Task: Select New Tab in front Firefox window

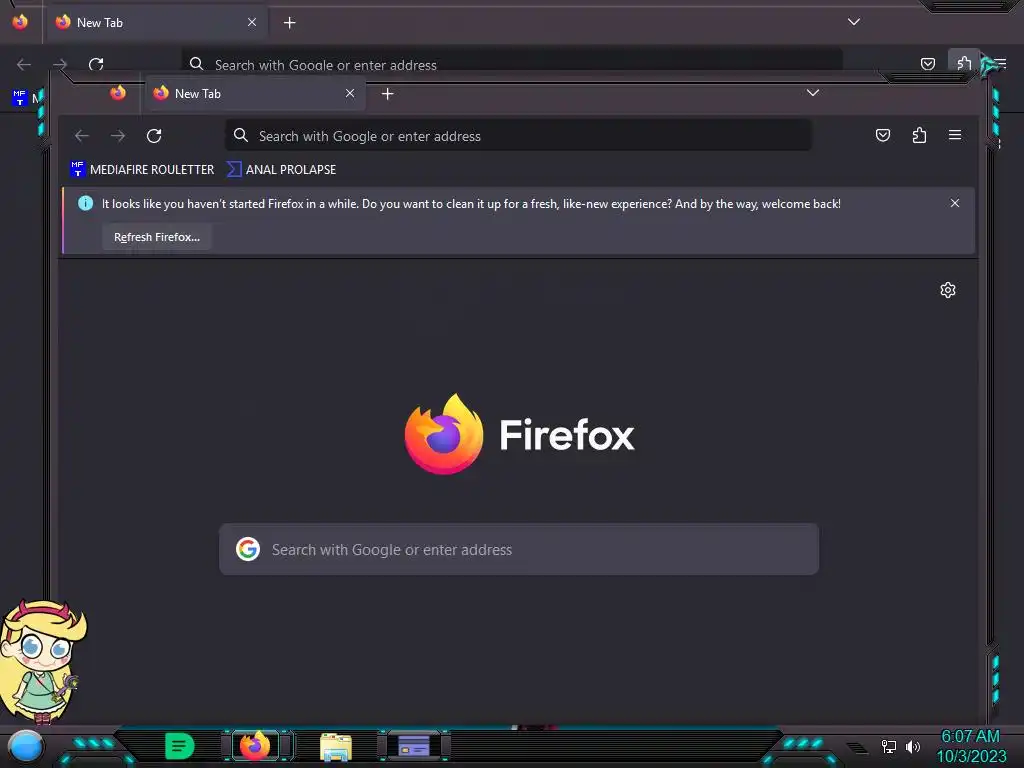Action: [x=255, y=93]
